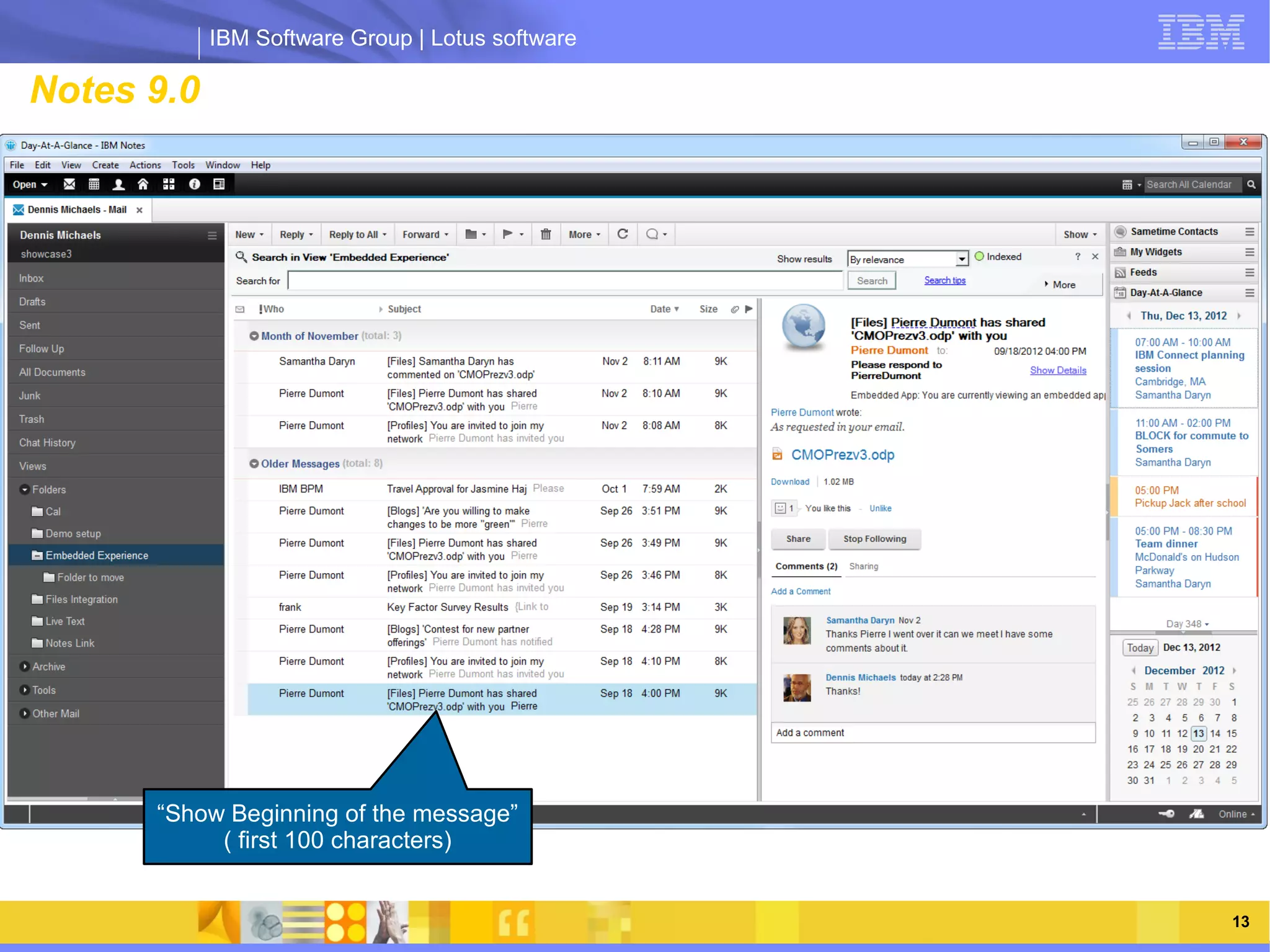This screenshot has width=1270, height=952.
Task: Expand the Tools section
Action: [x=25, y=690]
